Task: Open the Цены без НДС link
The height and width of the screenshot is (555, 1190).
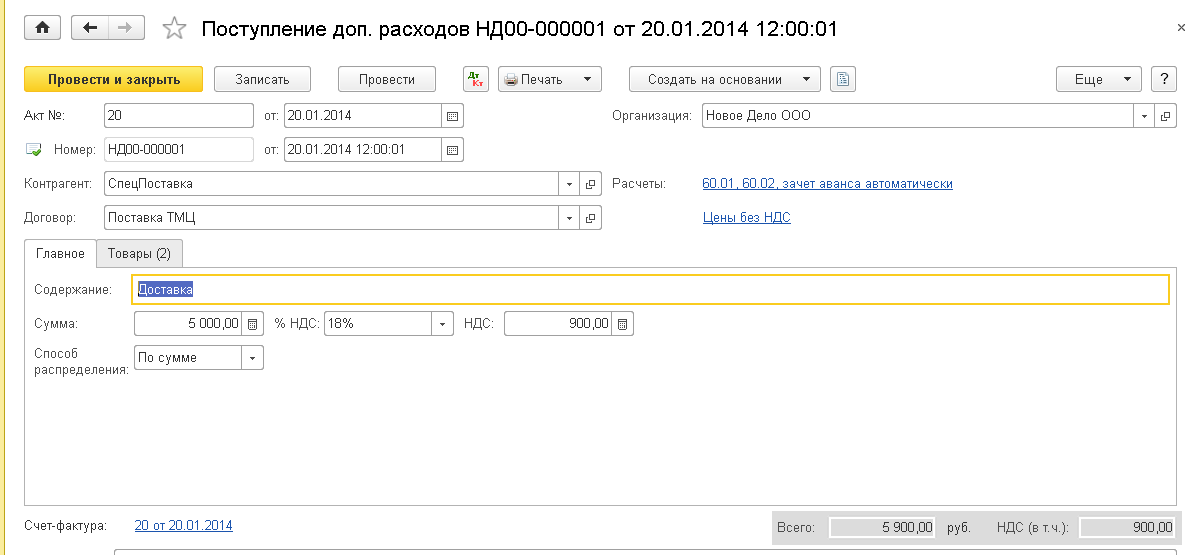Action: [747, 217]
